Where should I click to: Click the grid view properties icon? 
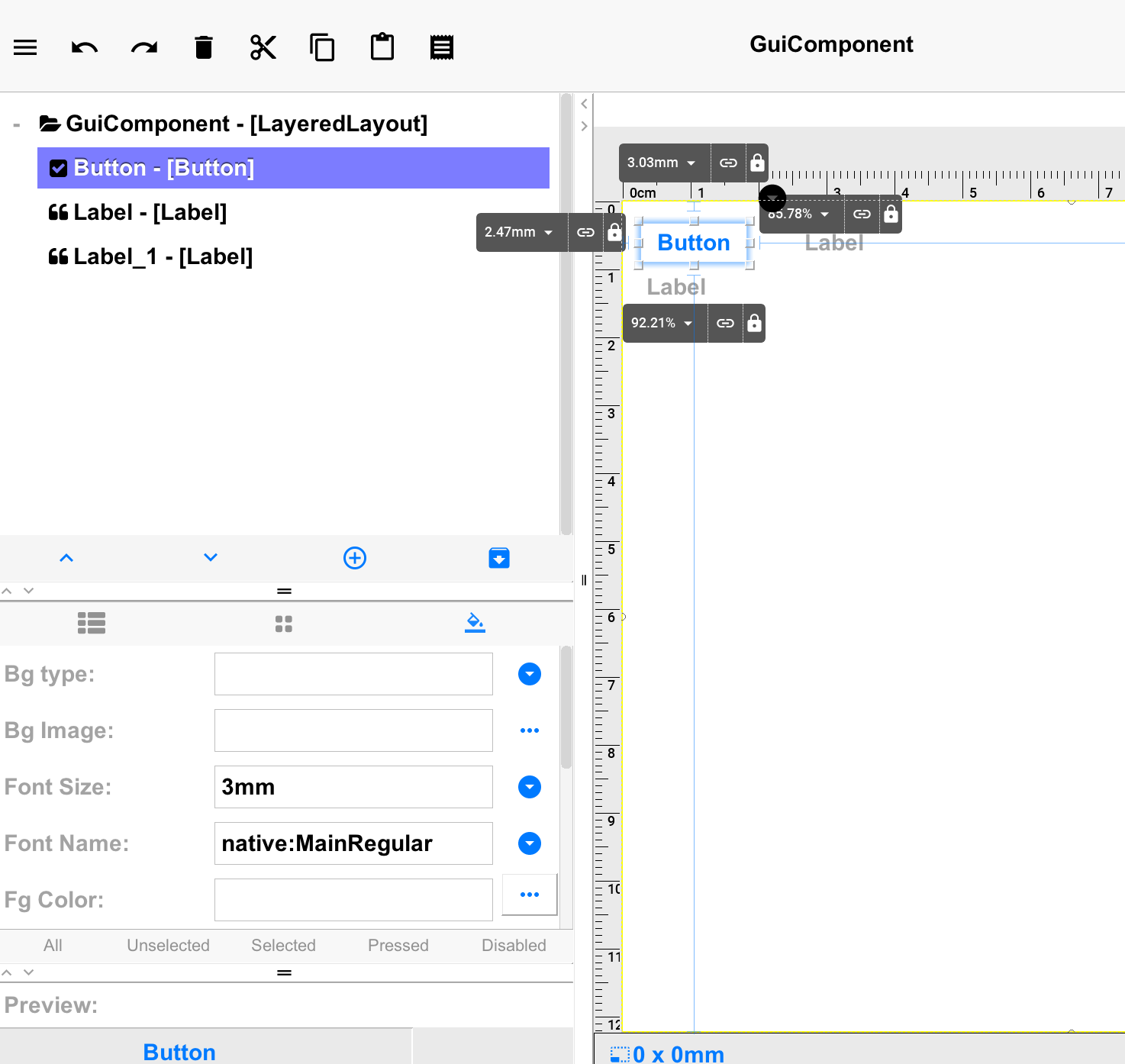click(x=283, y=624)
